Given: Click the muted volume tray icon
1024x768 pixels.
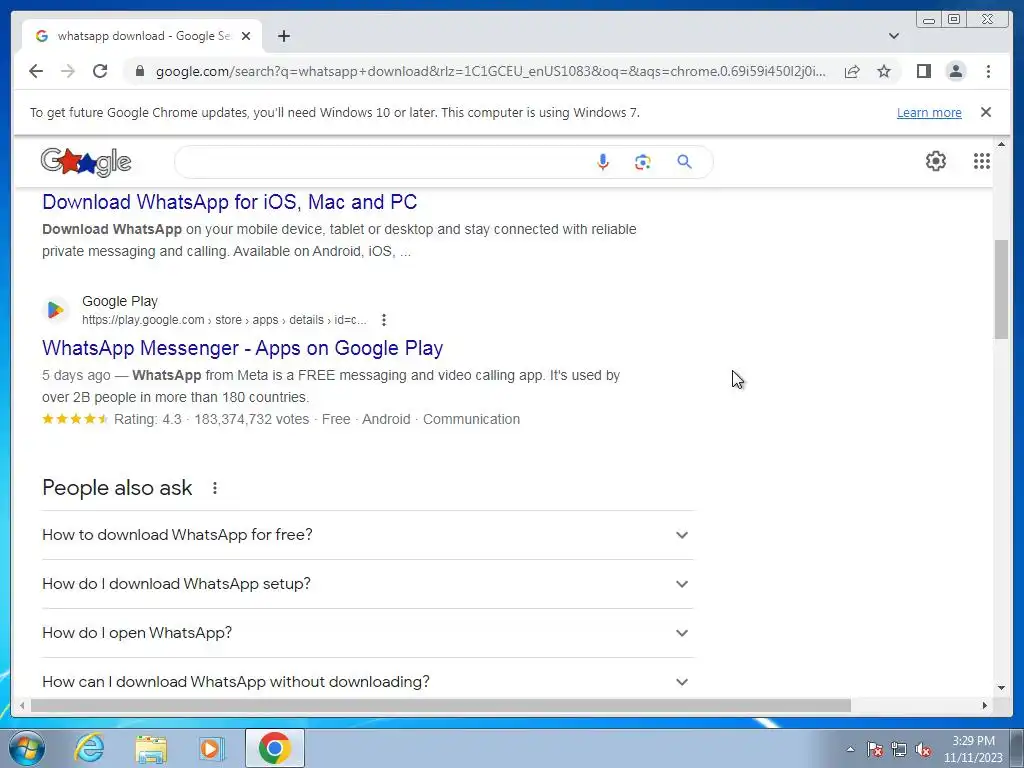Looking at the screenshot, I should pos(923,749).
